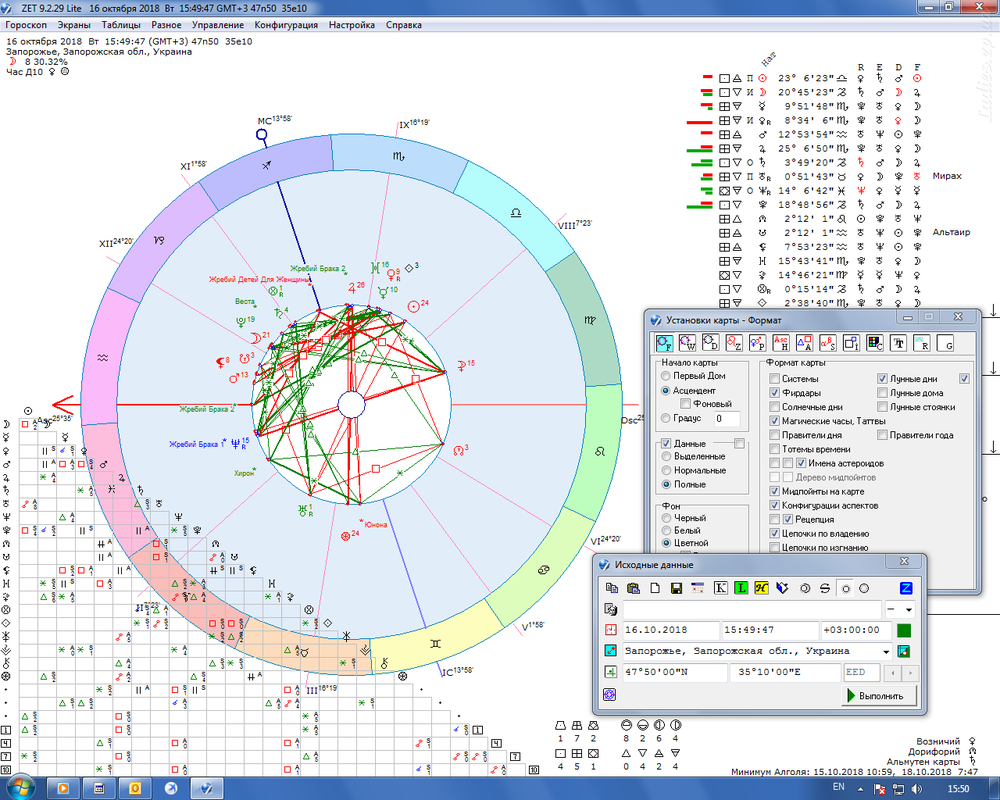1000x800 pixels.
Task: Click the latitude field 47°50'00"N
Action: click(675, 672)
